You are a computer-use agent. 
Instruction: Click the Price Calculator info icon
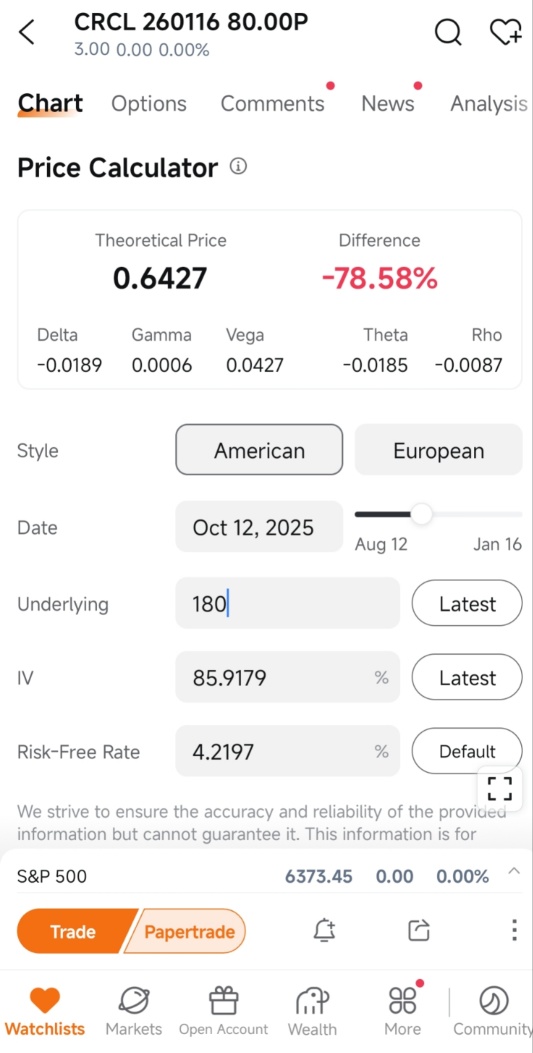click(238, 167)
